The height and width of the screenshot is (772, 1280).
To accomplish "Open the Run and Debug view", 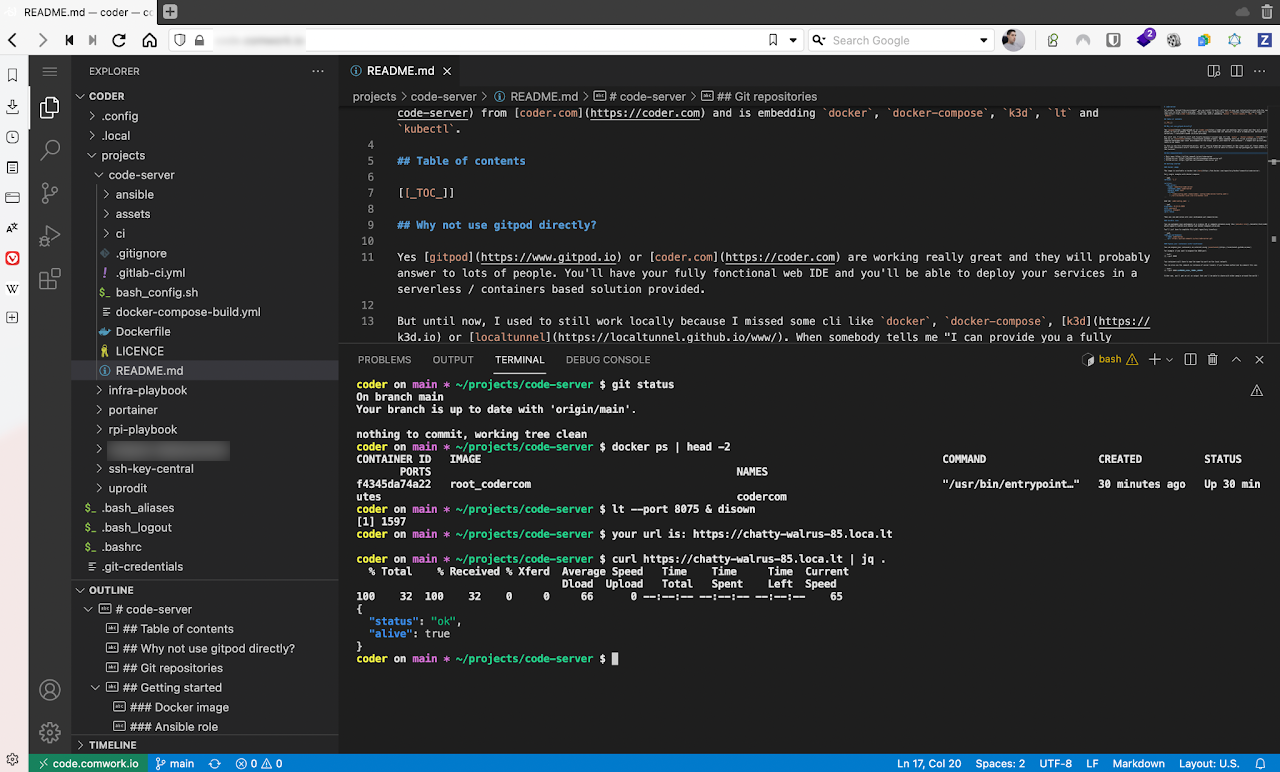I will [49, 237].
